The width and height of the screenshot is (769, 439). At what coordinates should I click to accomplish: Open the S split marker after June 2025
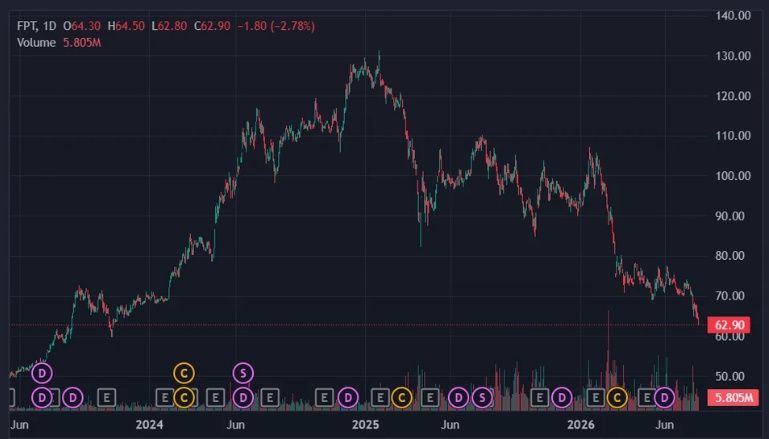482,397
